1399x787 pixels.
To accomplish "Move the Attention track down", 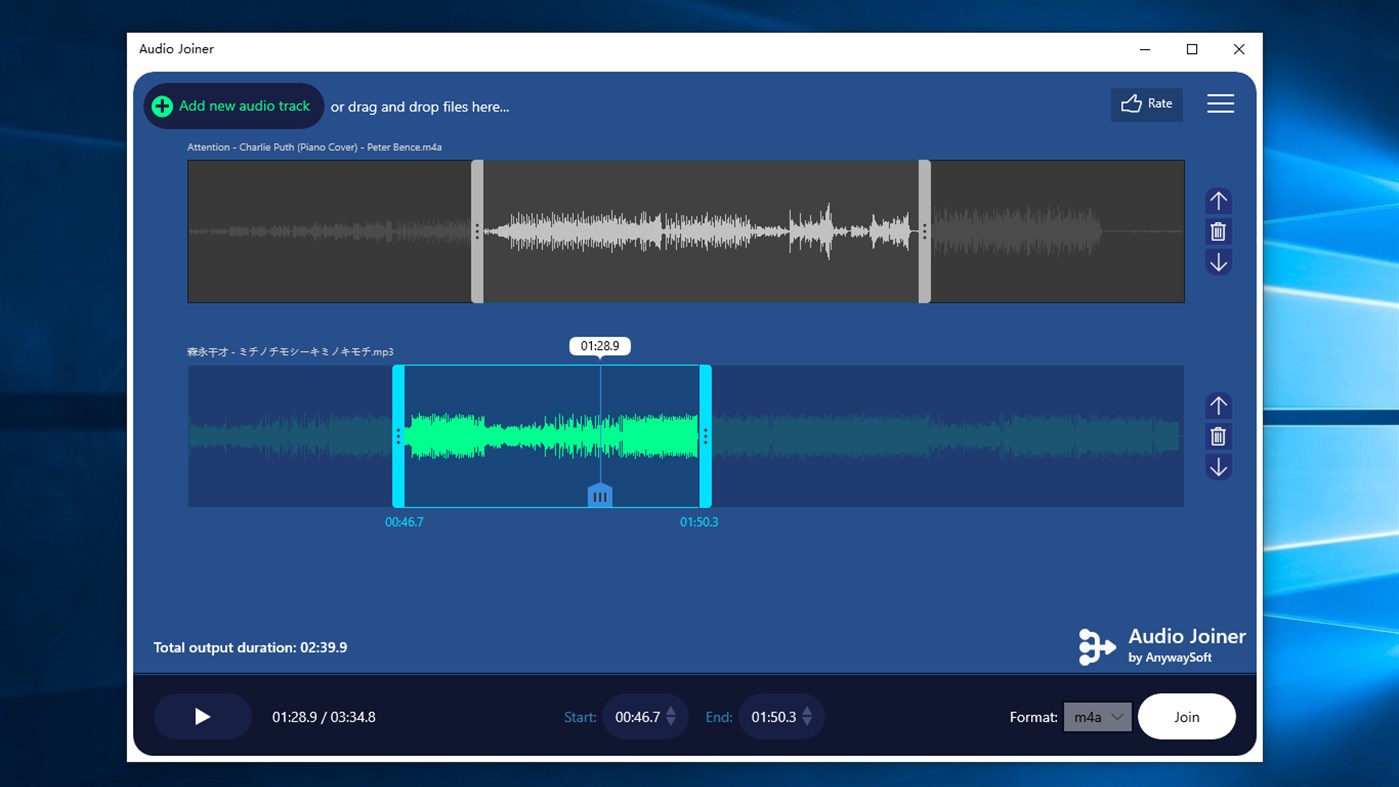I will click(1218, 262).
